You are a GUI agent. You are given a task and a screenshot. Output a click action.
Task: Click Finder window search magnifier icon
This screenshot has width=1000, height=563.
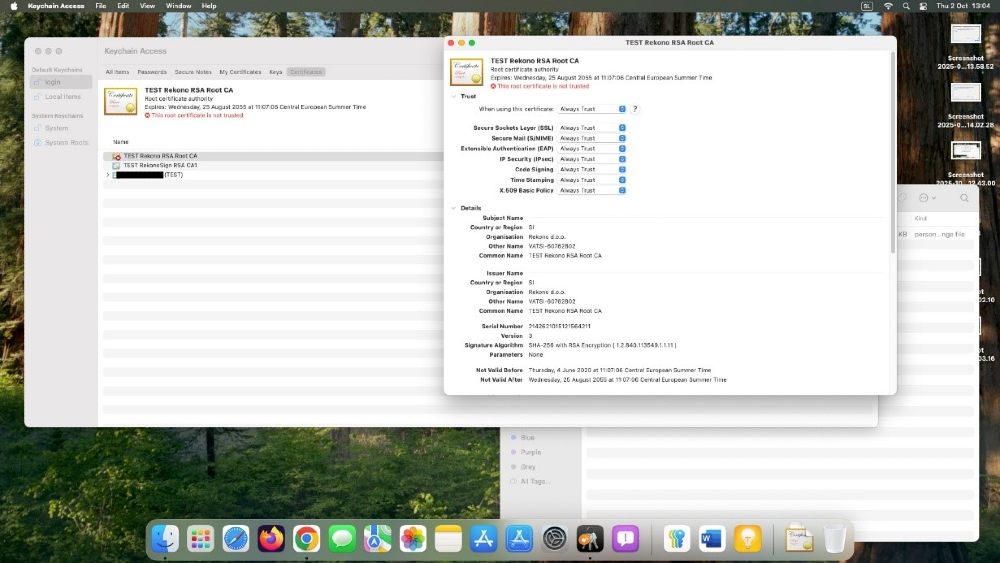point(964,198)
